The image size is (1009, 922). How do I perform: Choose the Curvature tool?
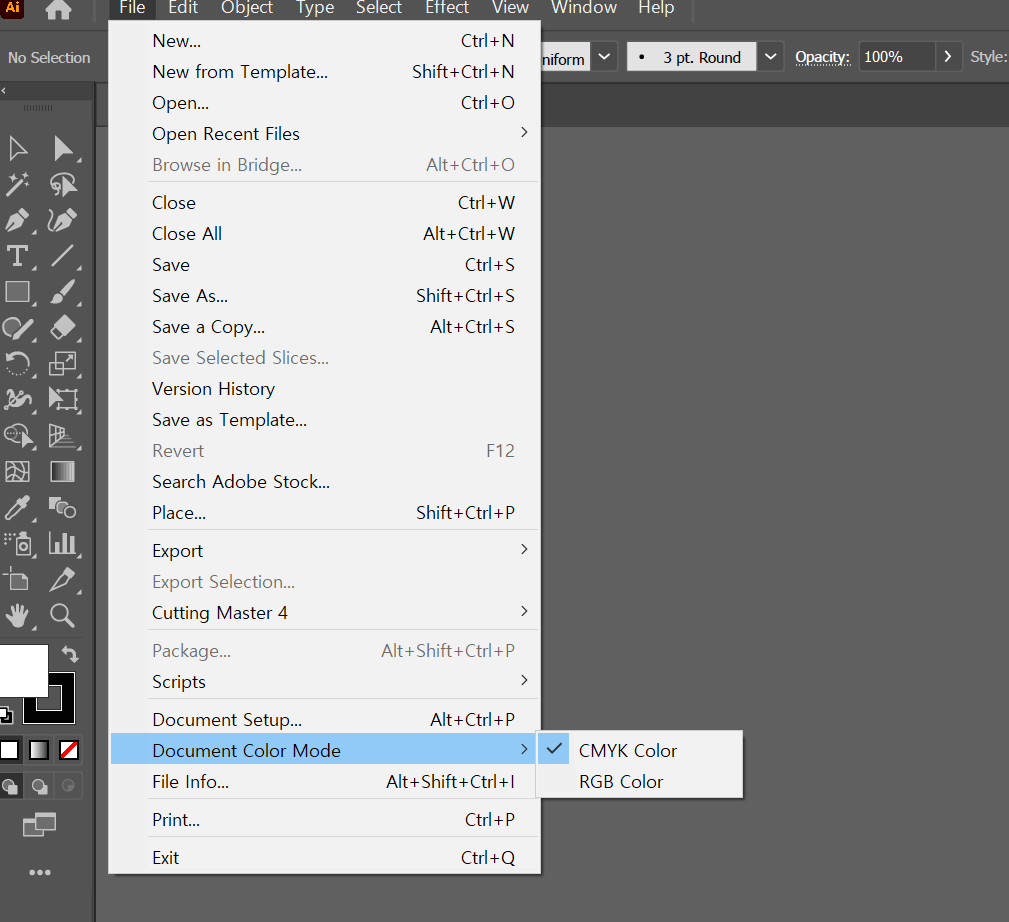point(63,221)
